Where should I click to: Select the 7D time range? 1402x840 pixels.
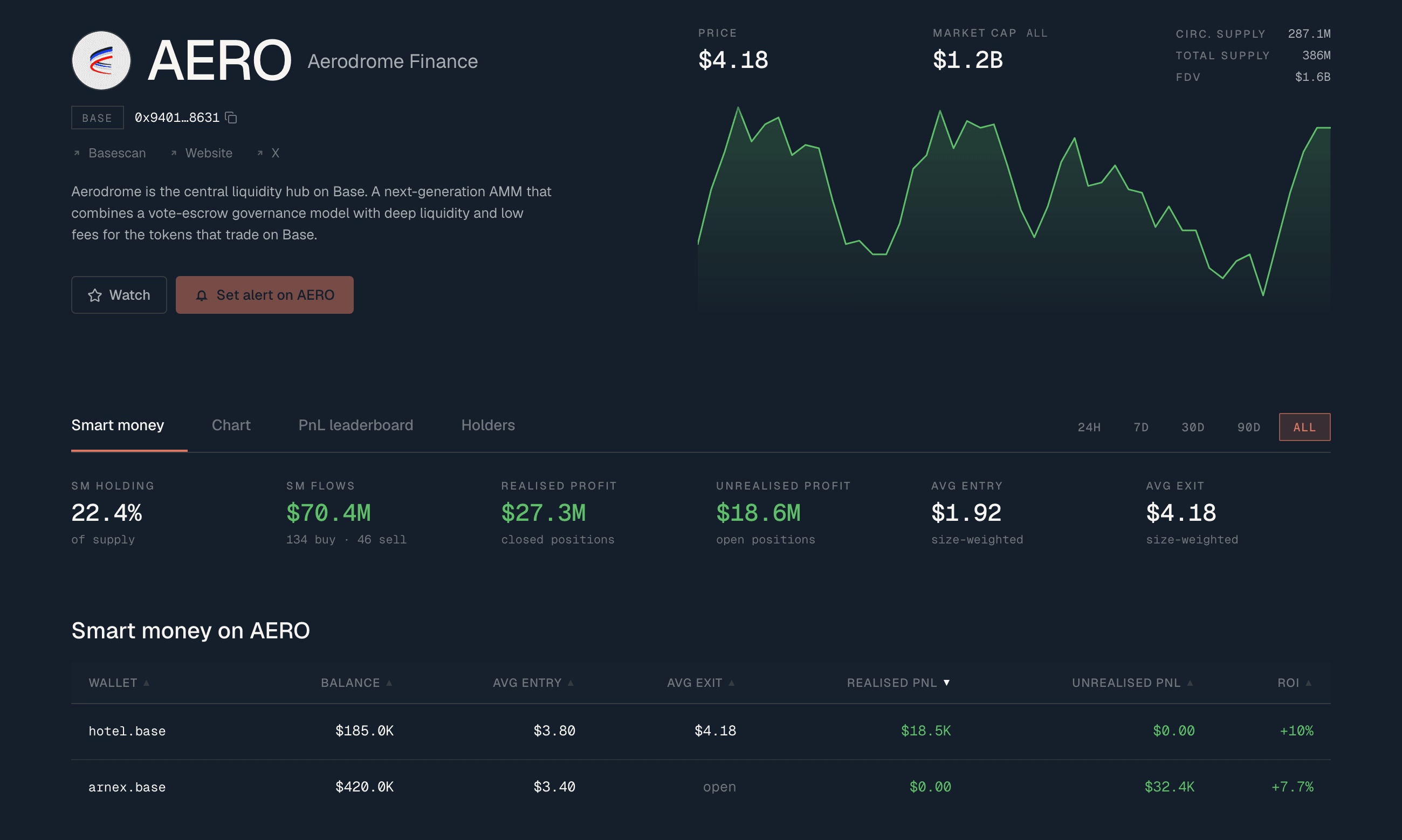[1141, 428]
